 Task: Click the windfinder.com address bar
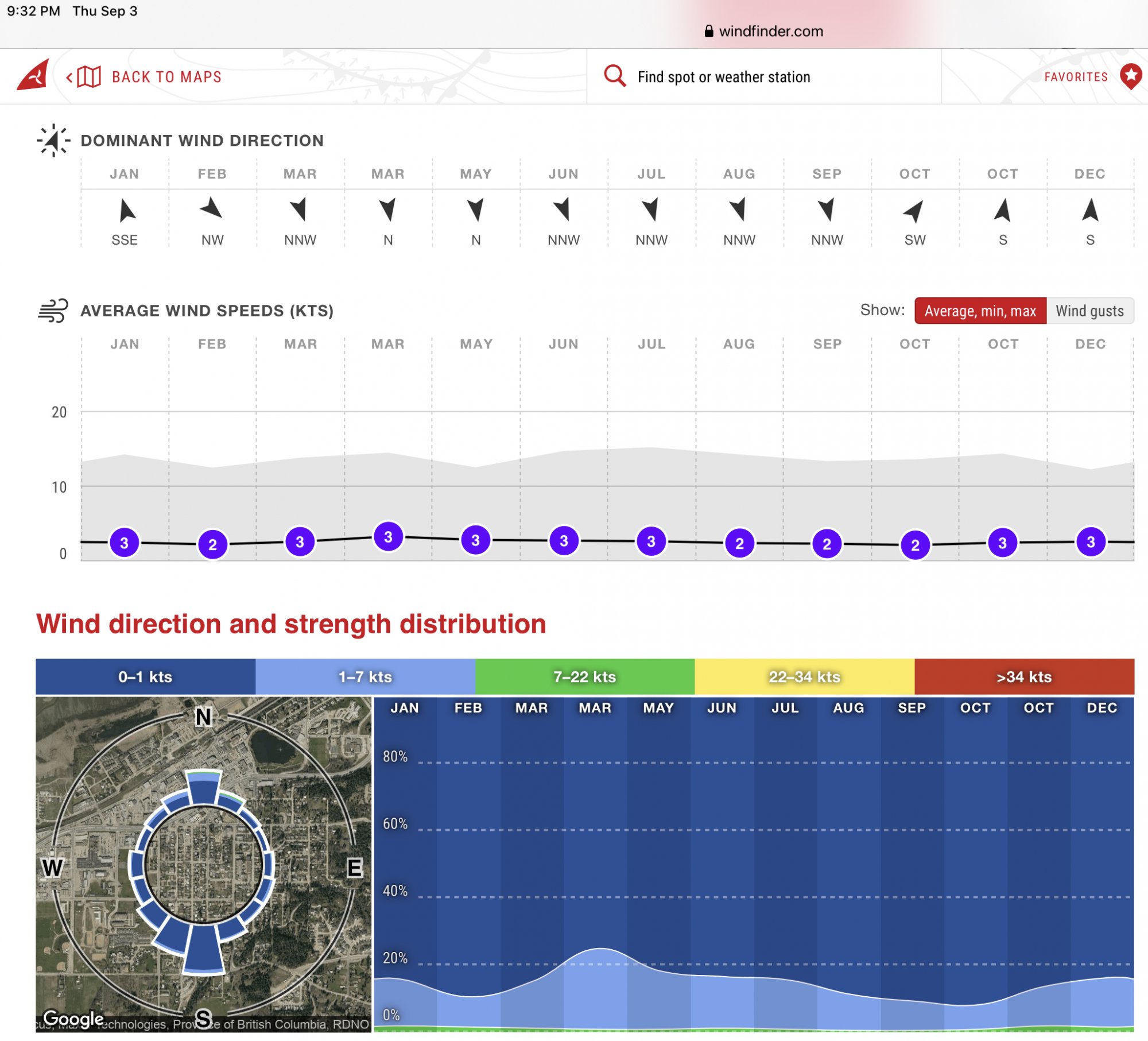pos(764,31)
